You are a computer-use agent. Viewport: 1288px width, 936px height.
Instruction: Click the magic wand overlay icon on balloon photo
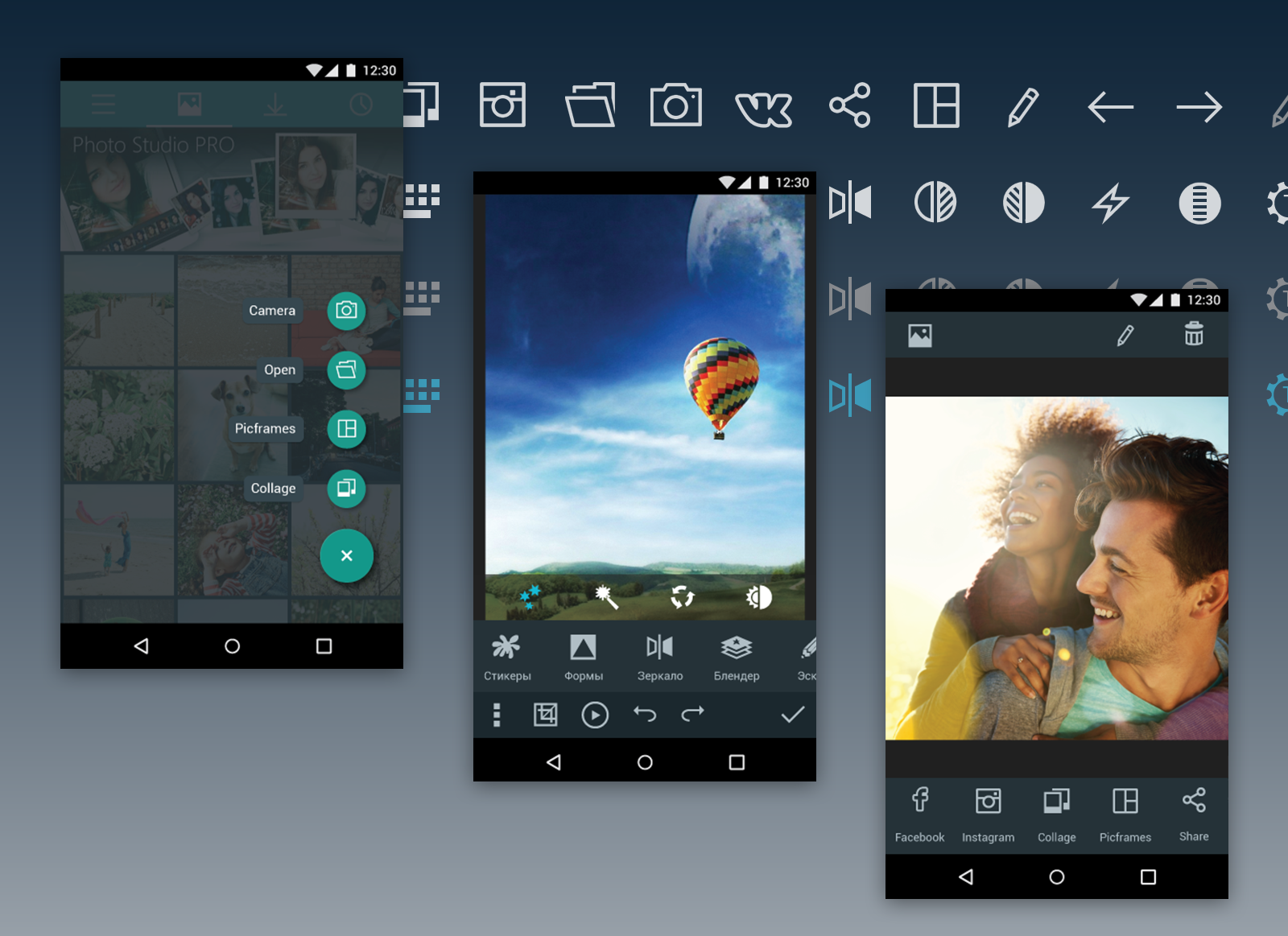coord(606,597)
